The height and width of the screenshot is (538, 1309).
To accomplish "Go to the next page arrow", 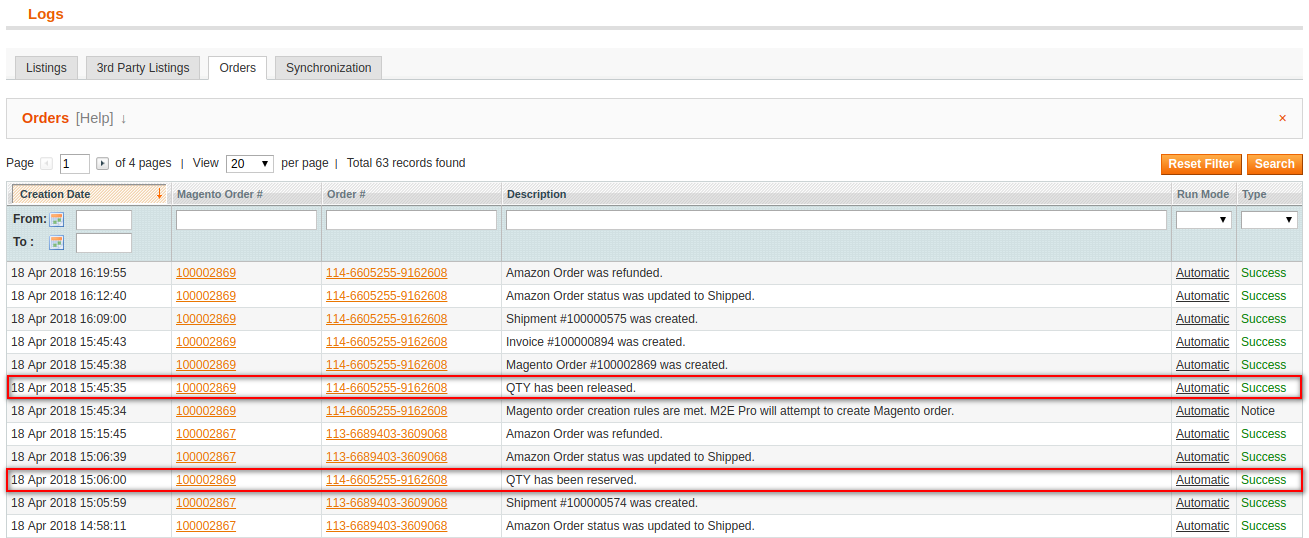I will click(102, 164).
